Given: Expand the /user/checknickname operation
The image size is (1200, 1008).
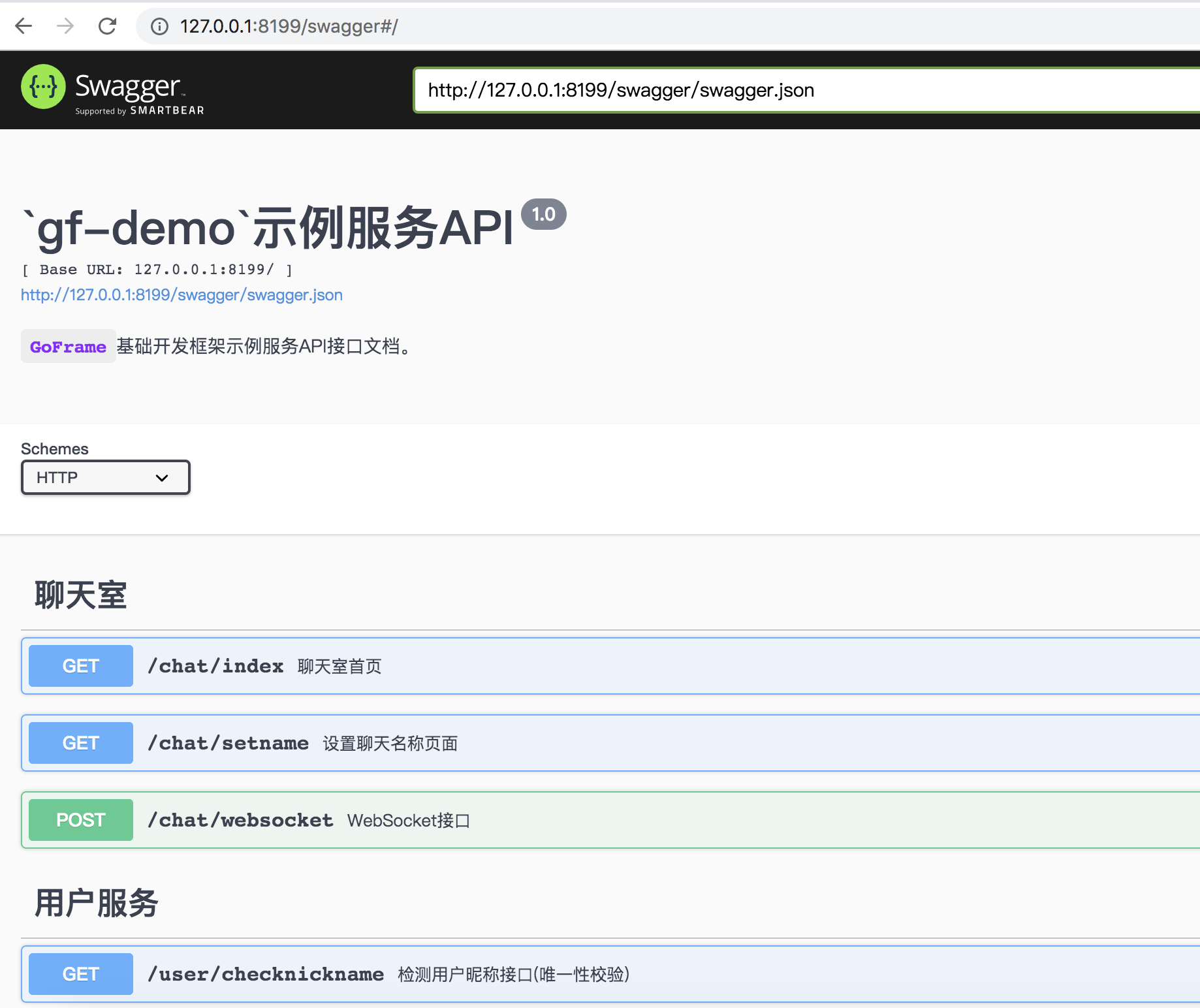Looking at the screenshot, I should coord(718,973).
